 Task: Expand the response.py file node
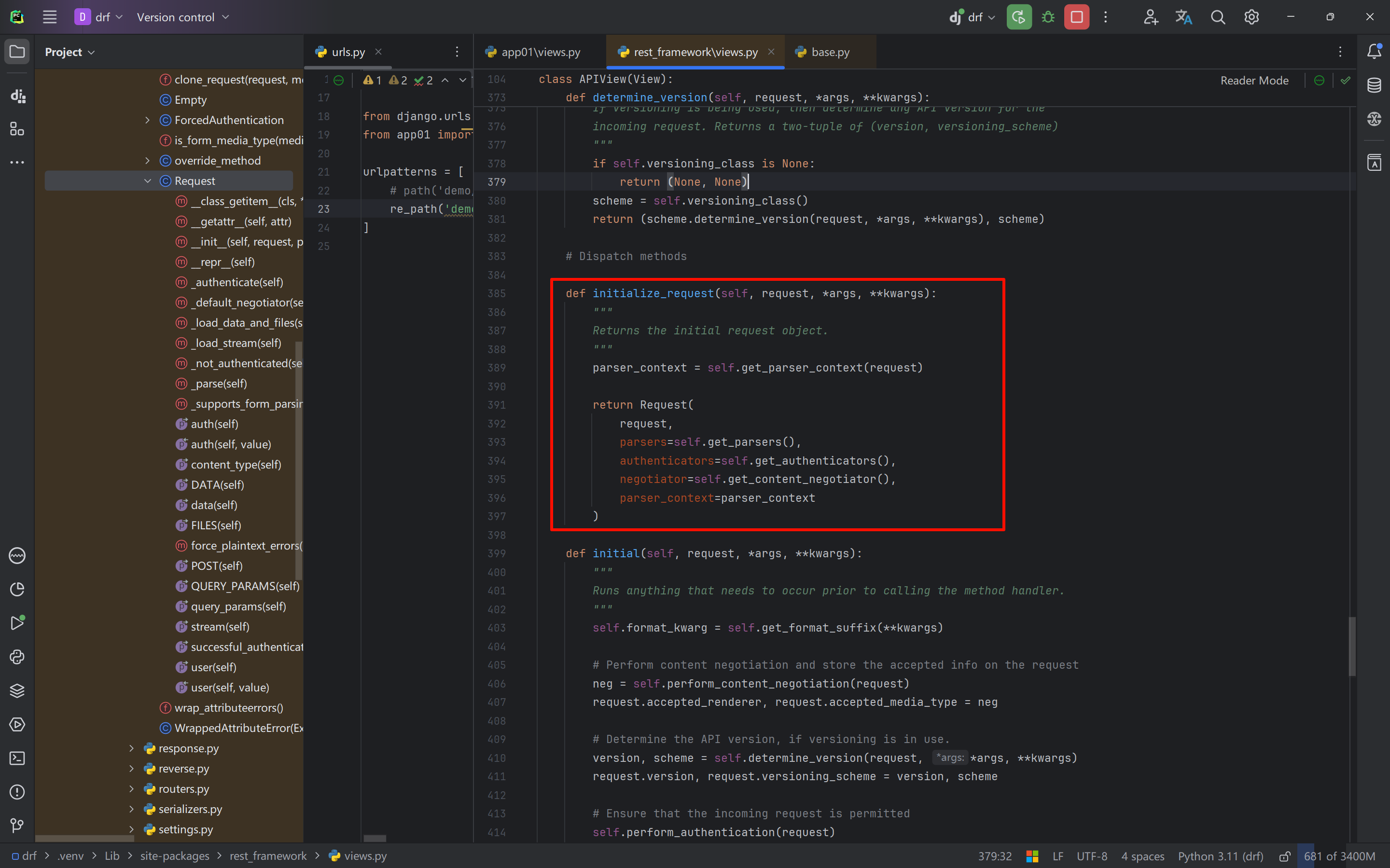[131, 748]
